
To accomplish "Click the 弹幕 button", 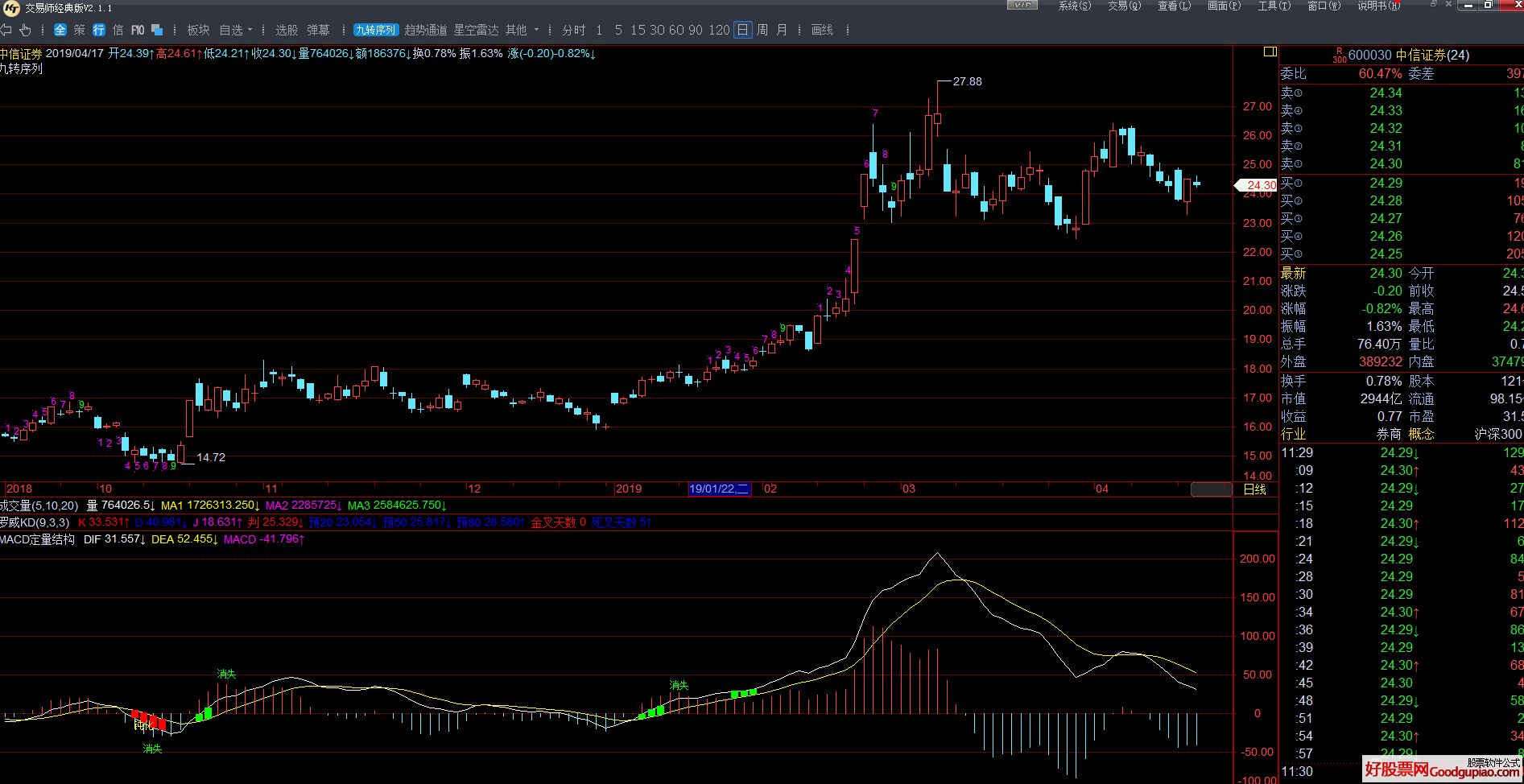I will point(318,31).
